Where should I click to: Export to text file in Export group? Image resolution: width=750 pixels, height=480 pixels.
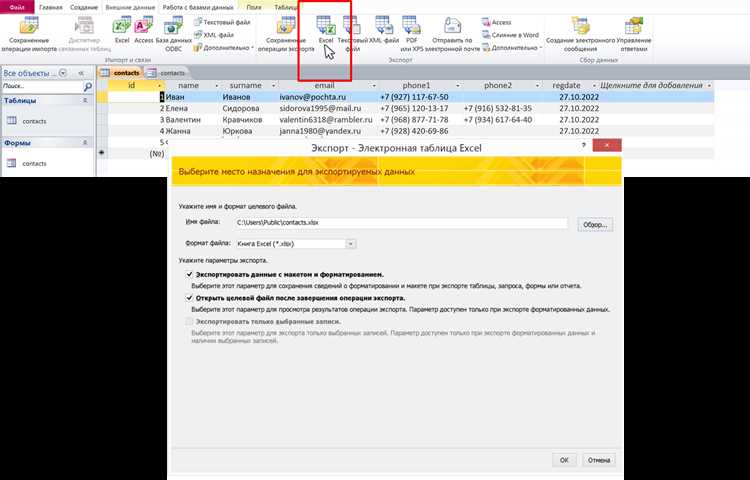pyautogui.click(x=353, y=34)
